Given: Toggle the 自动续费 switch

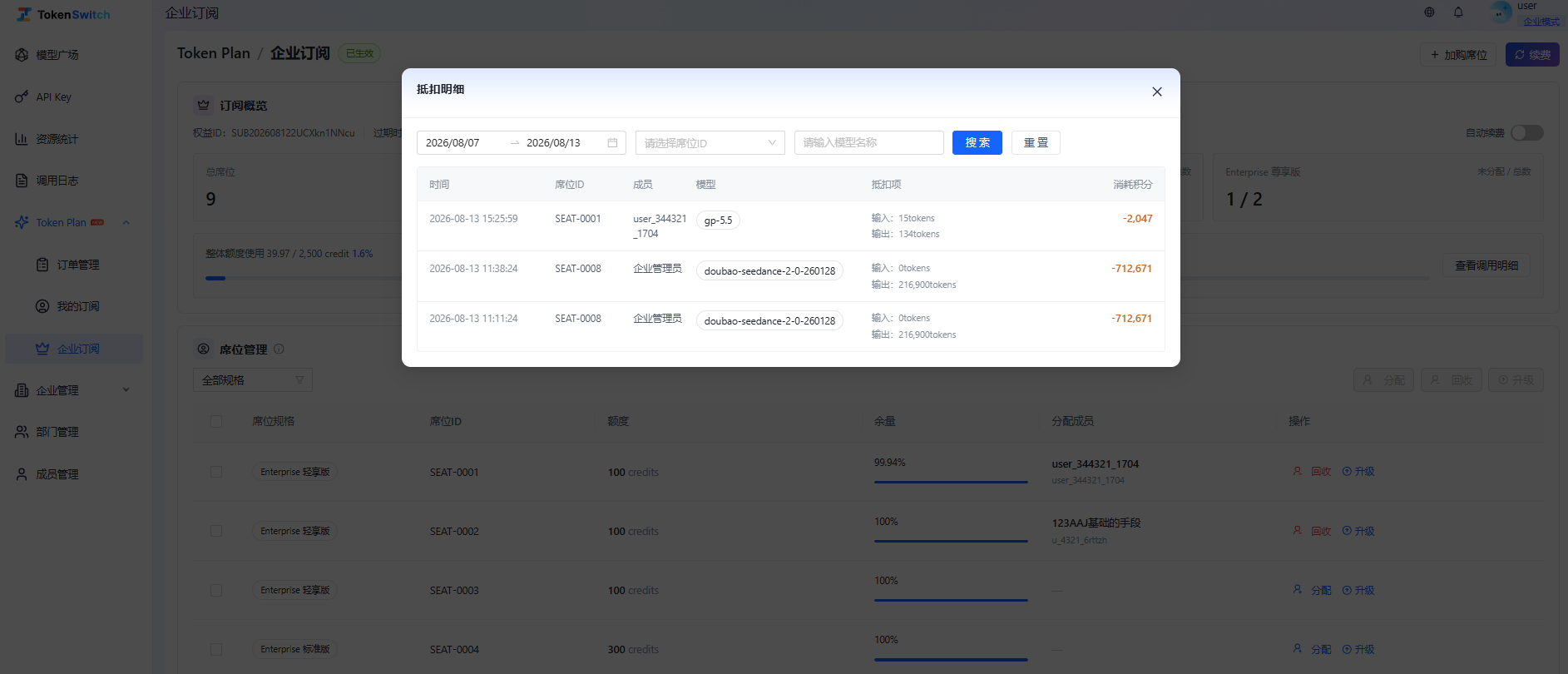Looking at the screenshot, I should [1526, 133].
